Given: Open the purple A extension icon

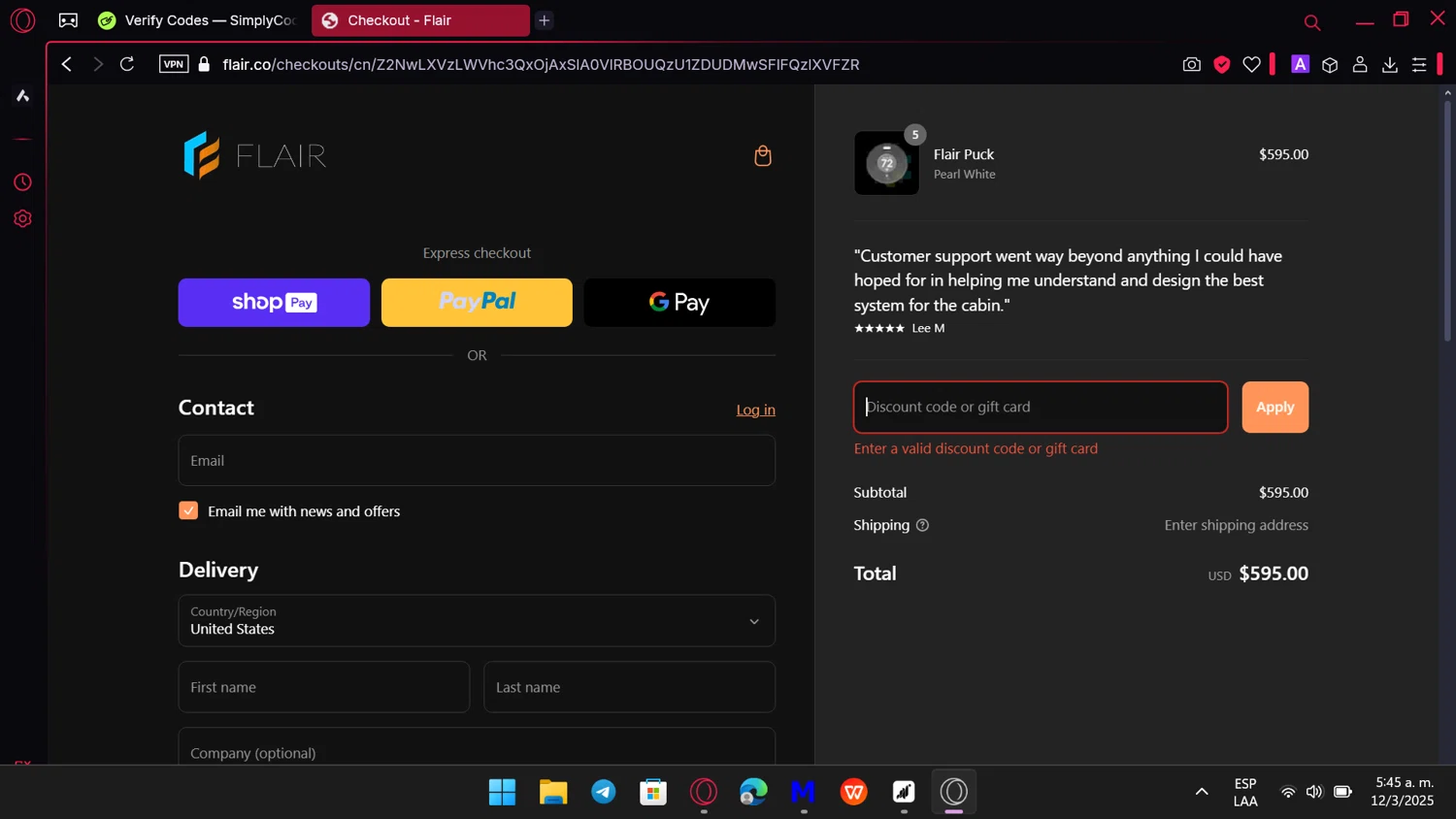Looking at the screenshot, I should point(1300,64).
